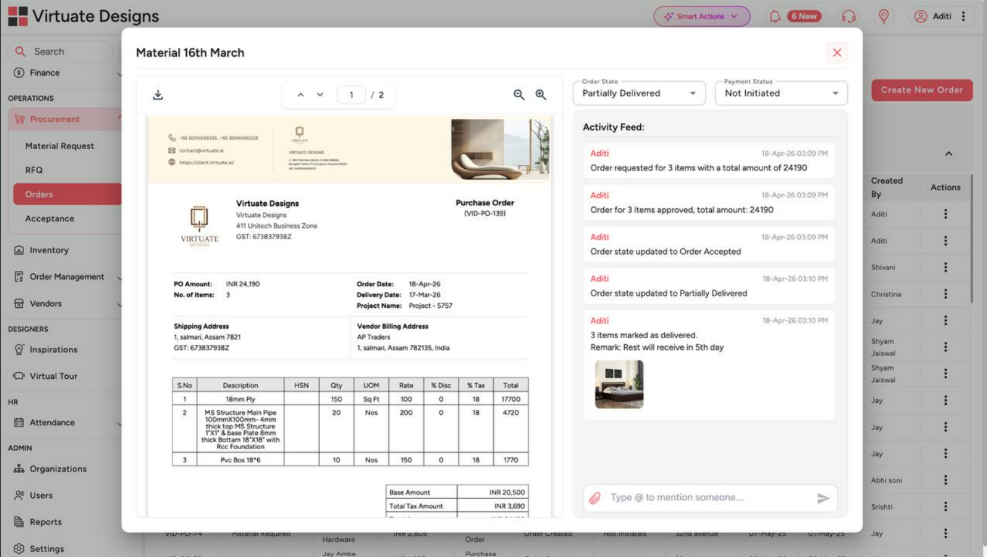Open Inventory in sidebar

(x=48, y=250)
